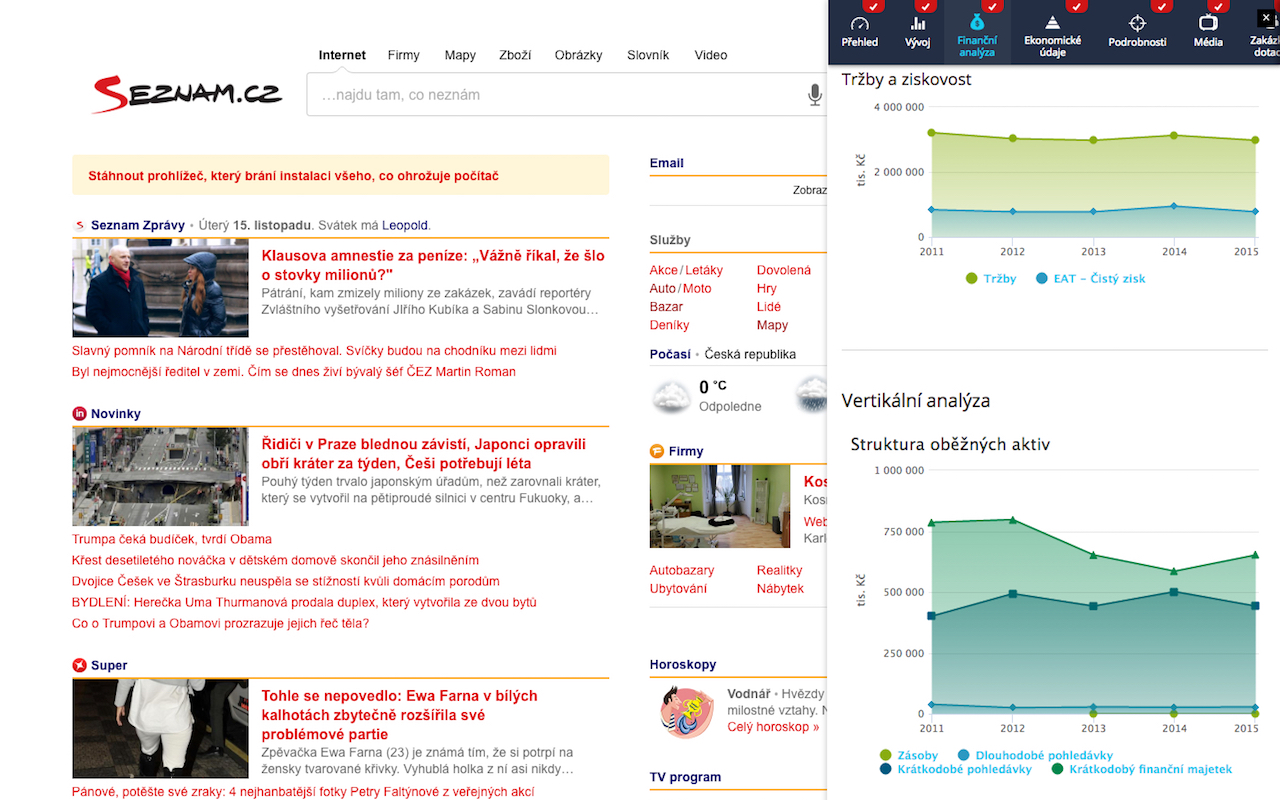Click the Autobazary link
This screenshot has height=800, width=1280.
pyautogui.click(x=682, y=570)
